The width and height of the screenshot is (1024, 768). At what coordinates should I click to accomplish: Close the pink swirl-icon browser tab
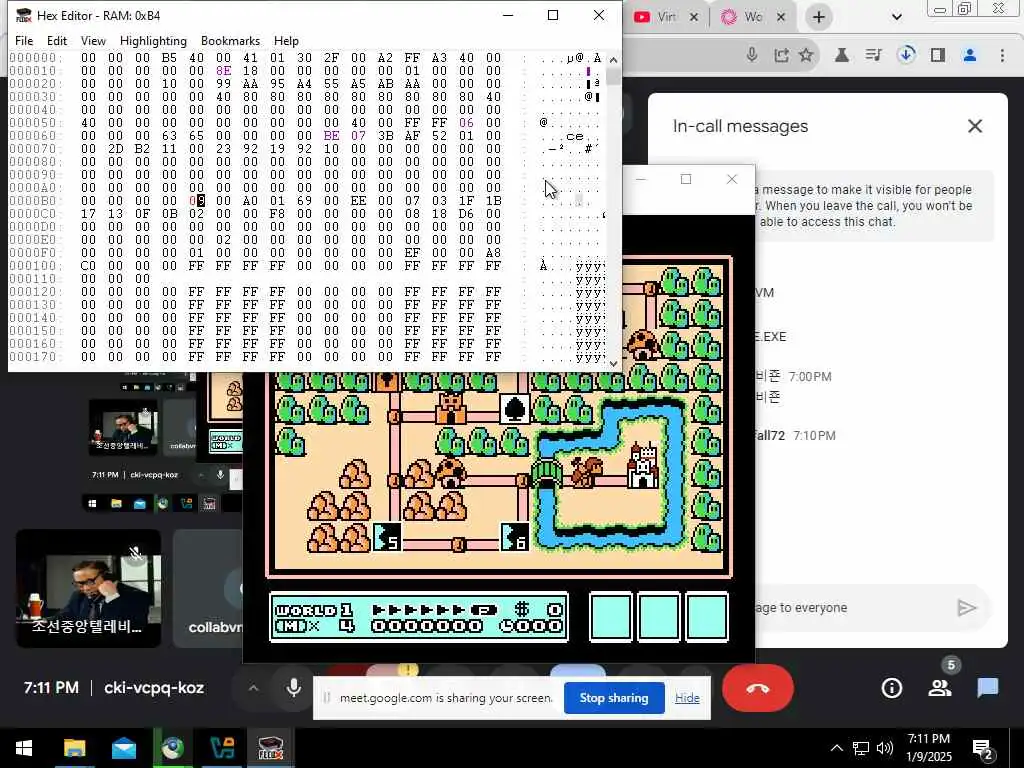pos(780,17)
